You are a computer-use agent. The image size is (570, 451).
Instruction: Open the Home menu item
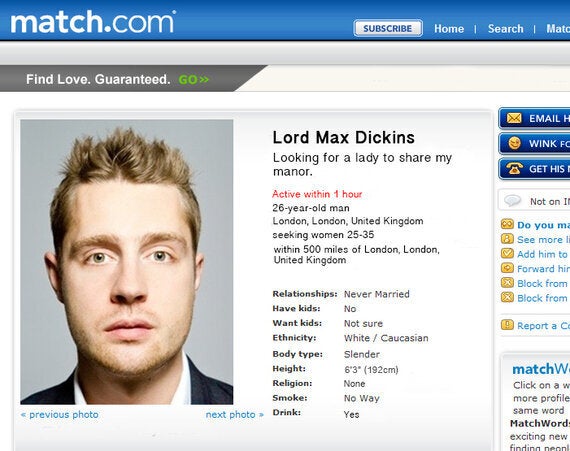tap(449, 29)
